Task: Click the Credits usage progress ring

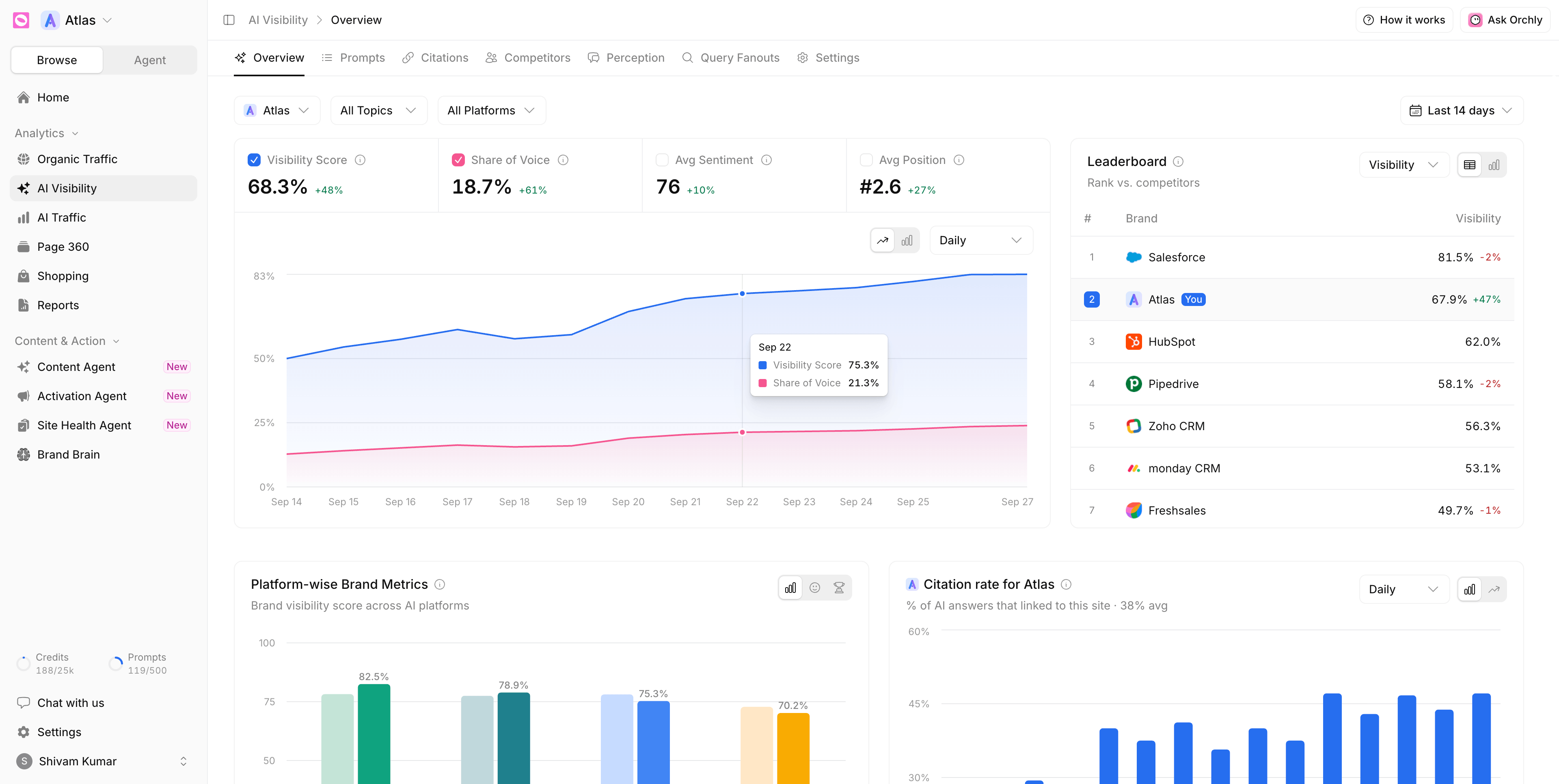Action: coord(24,663)
